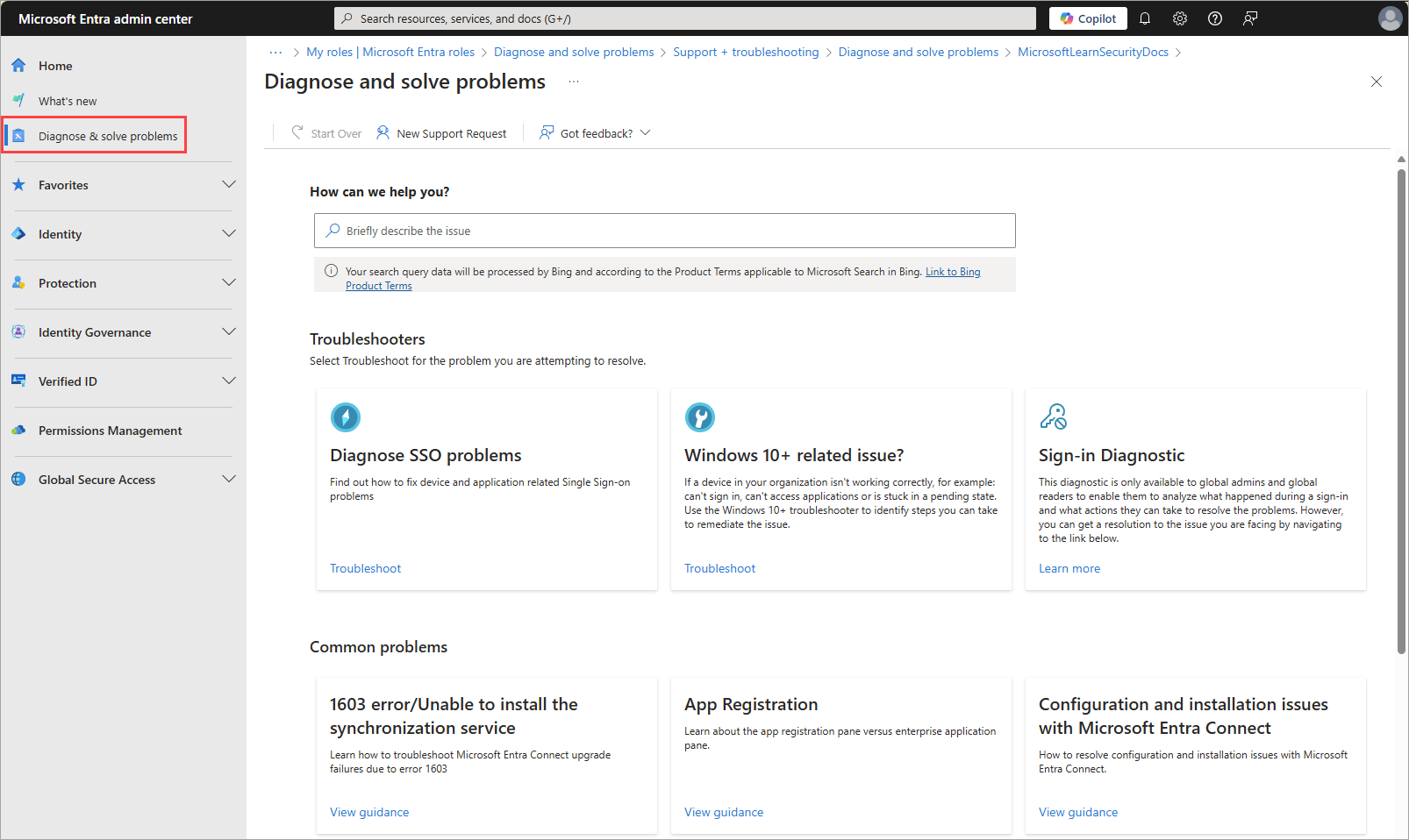Click the Protection shield icon
1409x840 pixels.
tap(18, 282)
